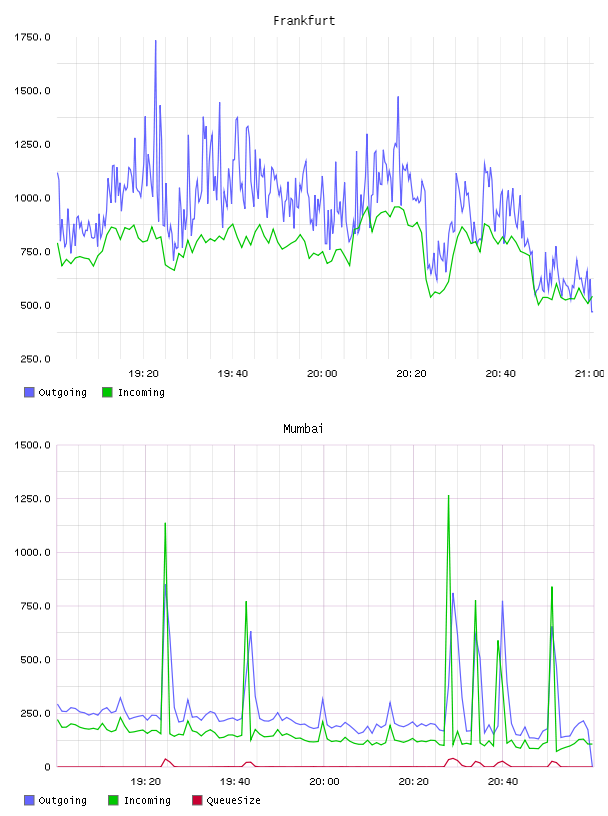Click the 250.0 axis label on Frankfurt chart

(x=35, y=359)
